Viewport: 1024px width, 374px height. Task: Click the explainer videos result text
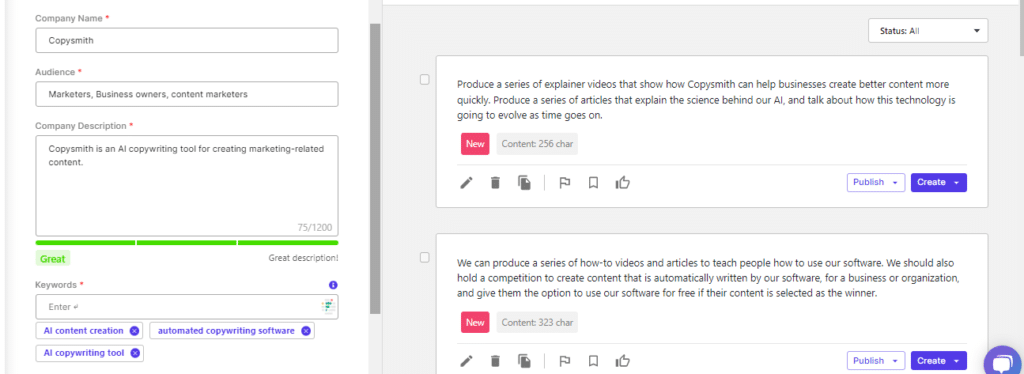(707, 100)
